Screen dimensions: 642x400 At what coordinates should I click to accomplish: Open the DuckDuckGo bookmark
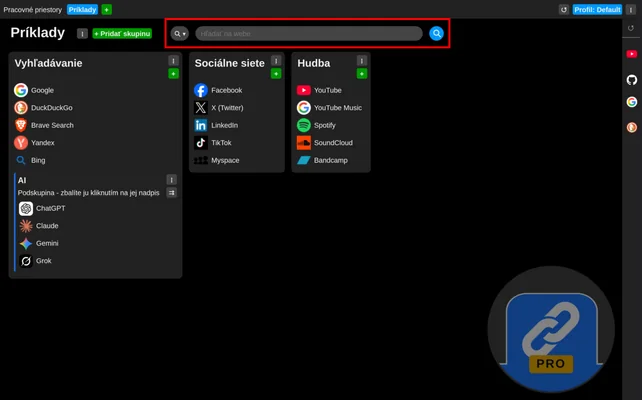click(x=43, y=108)
